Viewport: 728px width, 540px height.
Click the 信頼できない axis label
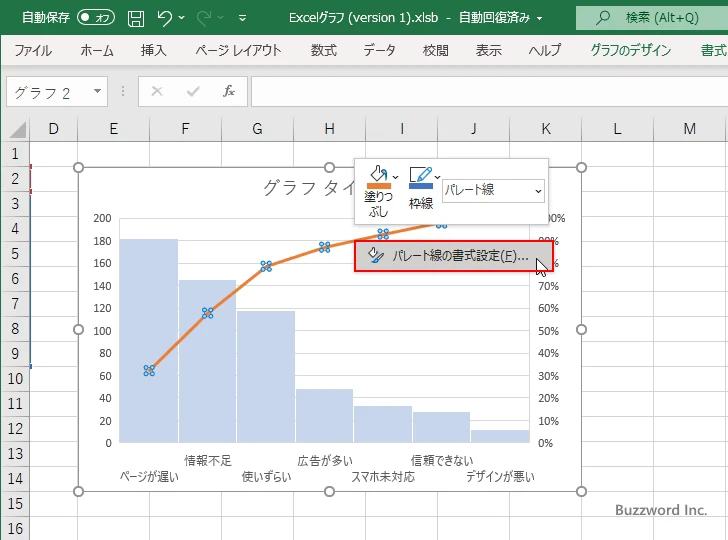[442, 461]
